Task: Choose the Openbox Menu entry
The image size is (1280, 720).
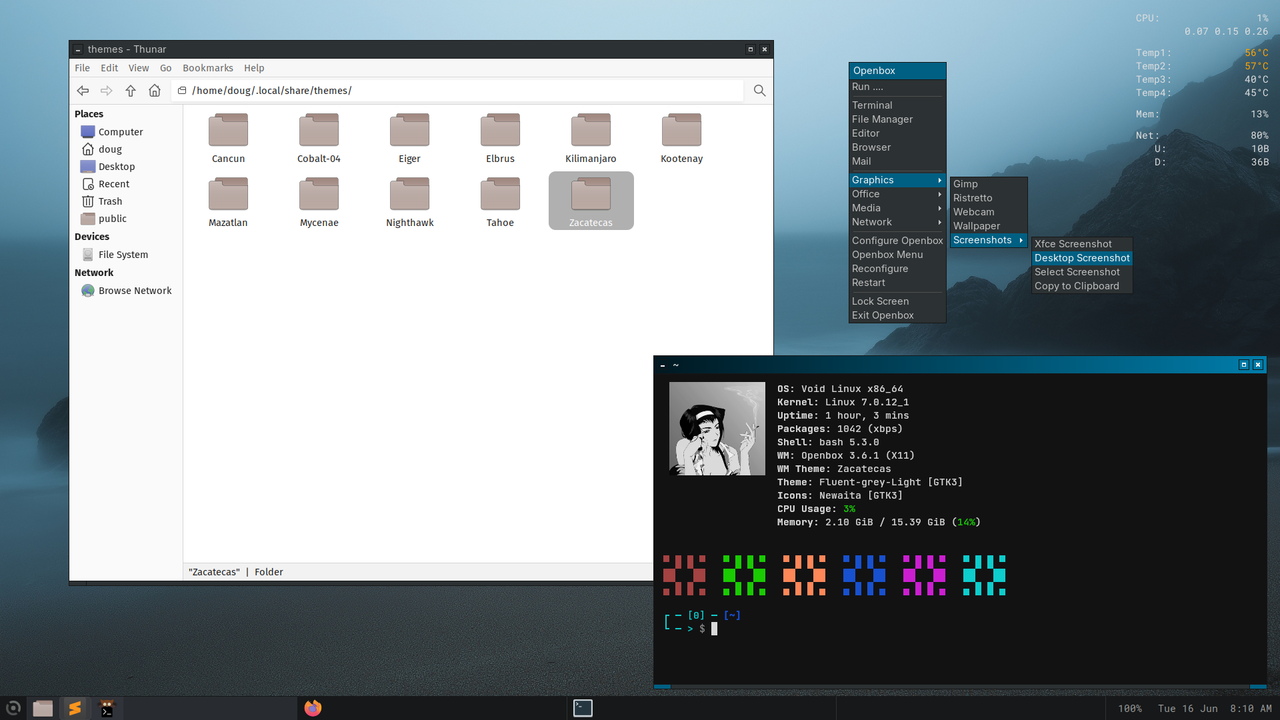Action: point(897,255)
